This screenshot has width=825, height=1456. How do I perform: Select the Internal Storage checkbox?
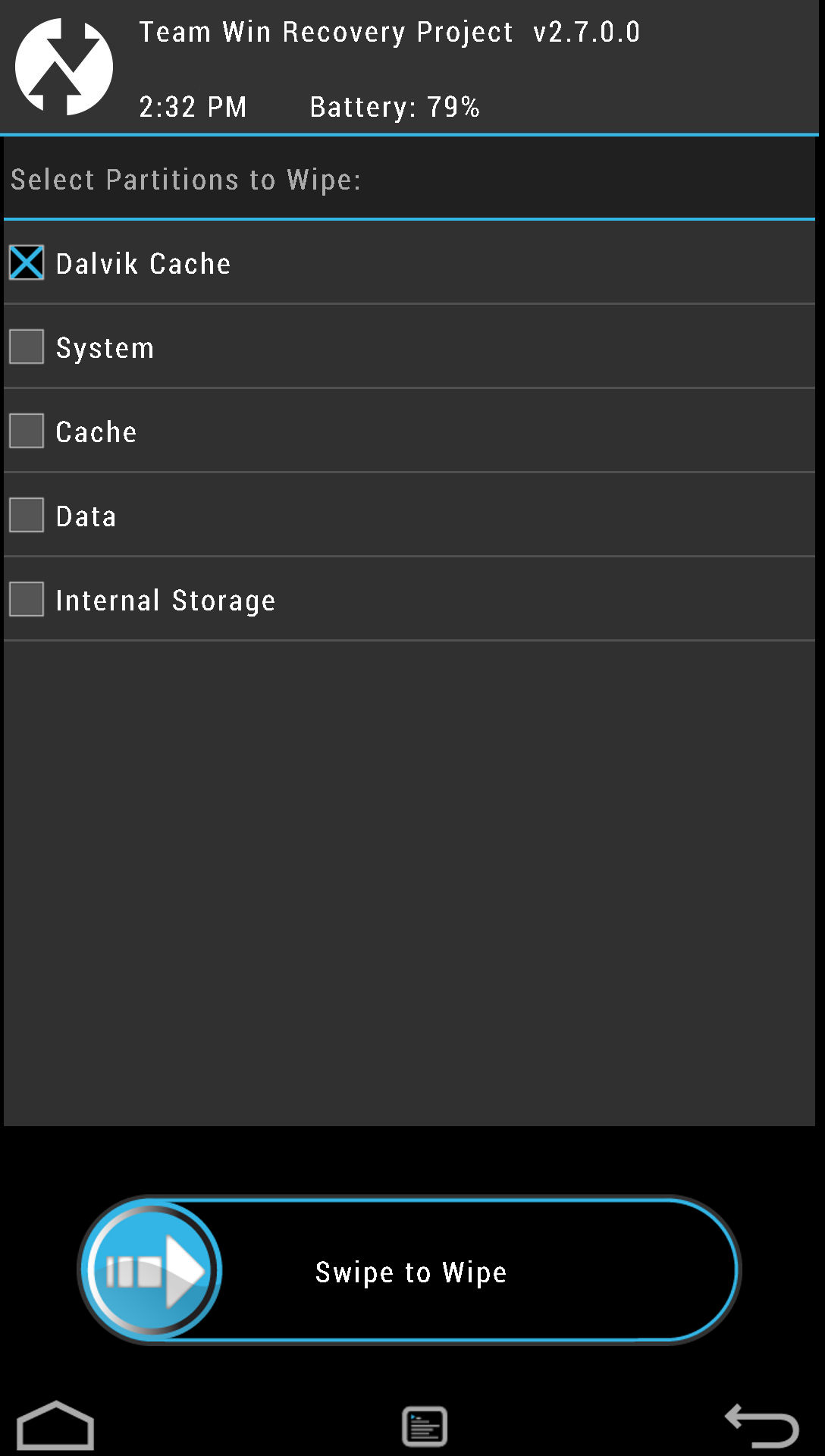pos(27,600)
